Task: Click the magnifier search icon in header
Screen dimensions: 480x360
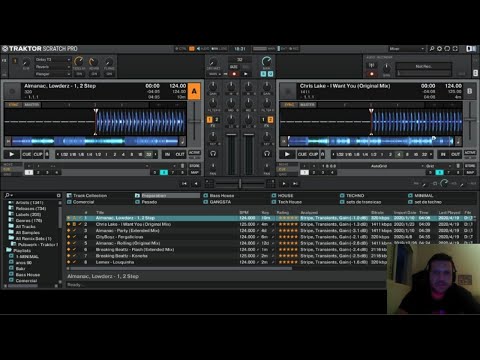Action: (x=432, y=49)
